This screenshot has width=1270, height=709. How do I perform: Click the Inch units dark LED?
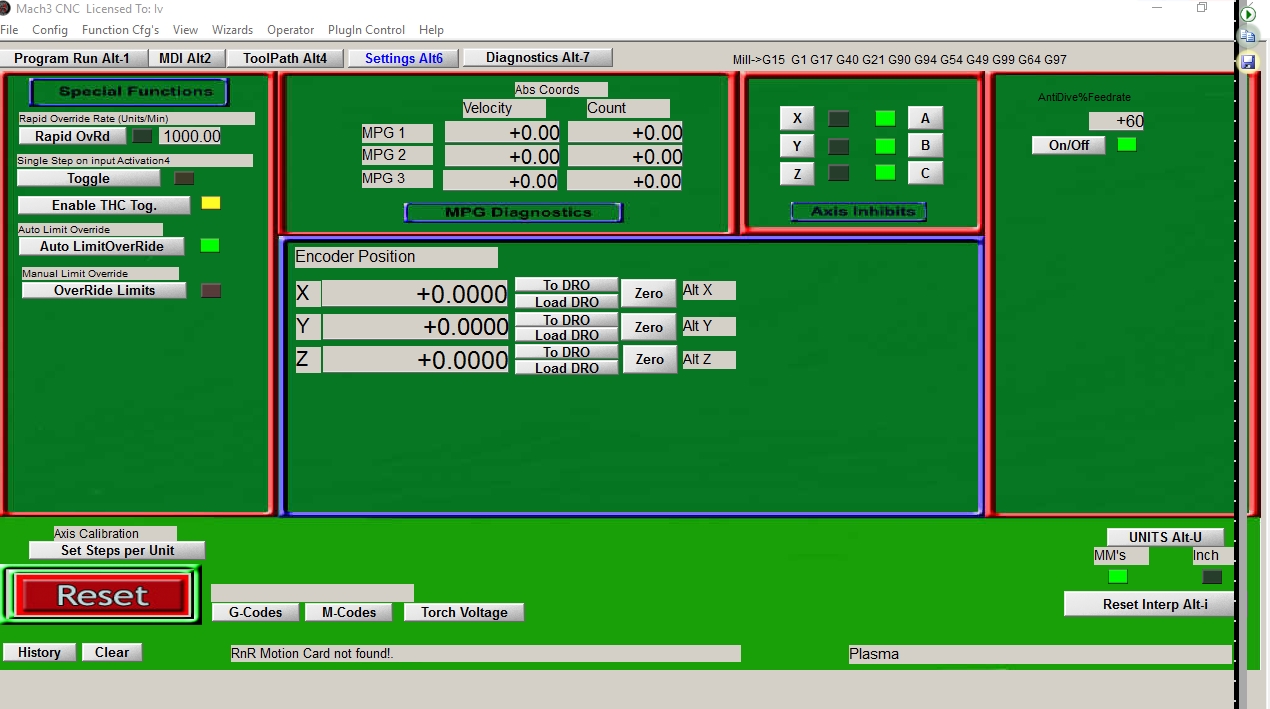click(1212, 577)
